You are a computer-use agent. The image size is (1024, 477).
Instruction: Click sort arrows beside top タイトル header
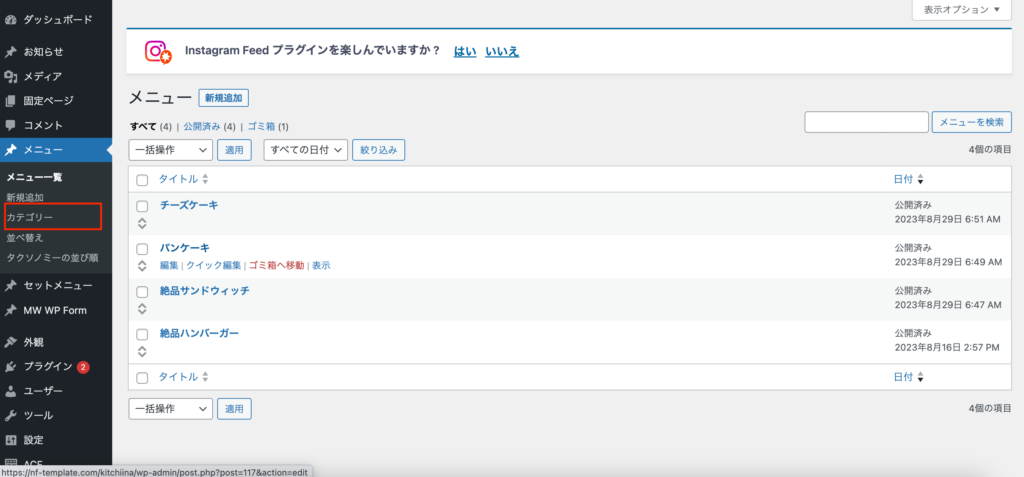coord(205,179)
